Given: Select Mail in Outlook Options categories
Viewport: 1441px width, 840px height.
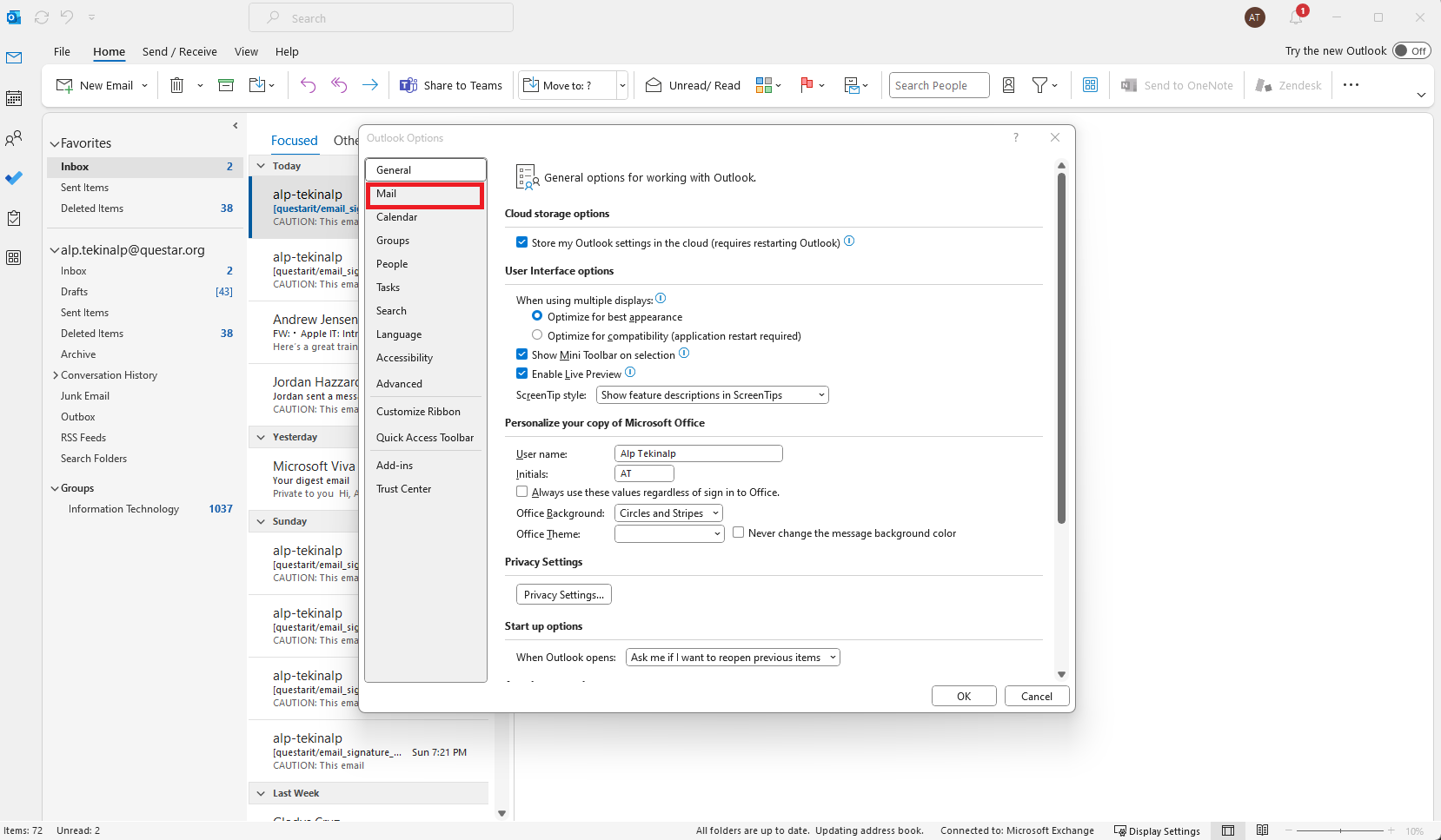Looking at the screenshot, I should tap(425, 194).
